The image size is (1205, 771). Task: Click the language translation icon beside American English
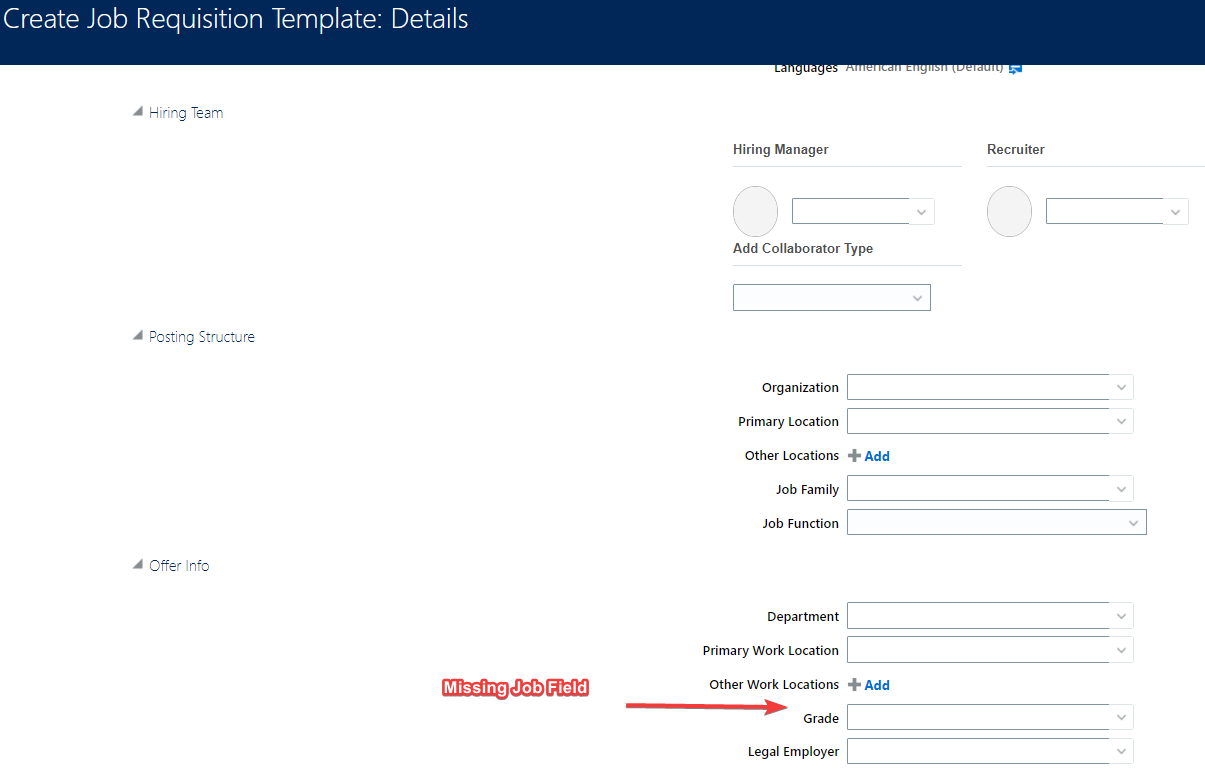coord(1015,67)
